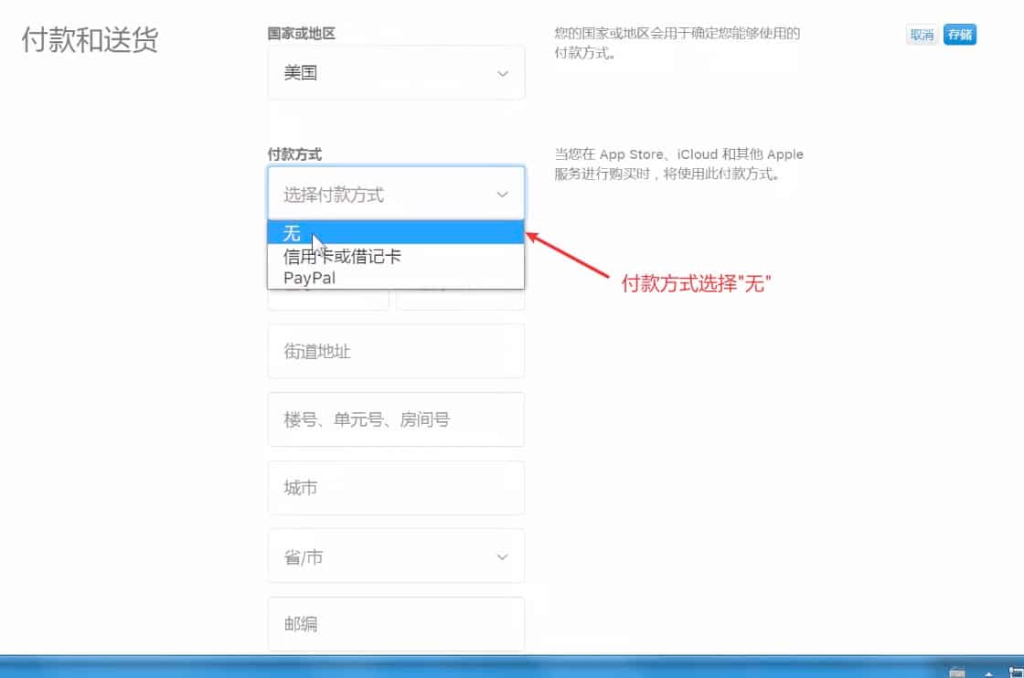Click into the 城市 city field
1024x678 pixels.
pyautogui.click(x=396, y=488)
